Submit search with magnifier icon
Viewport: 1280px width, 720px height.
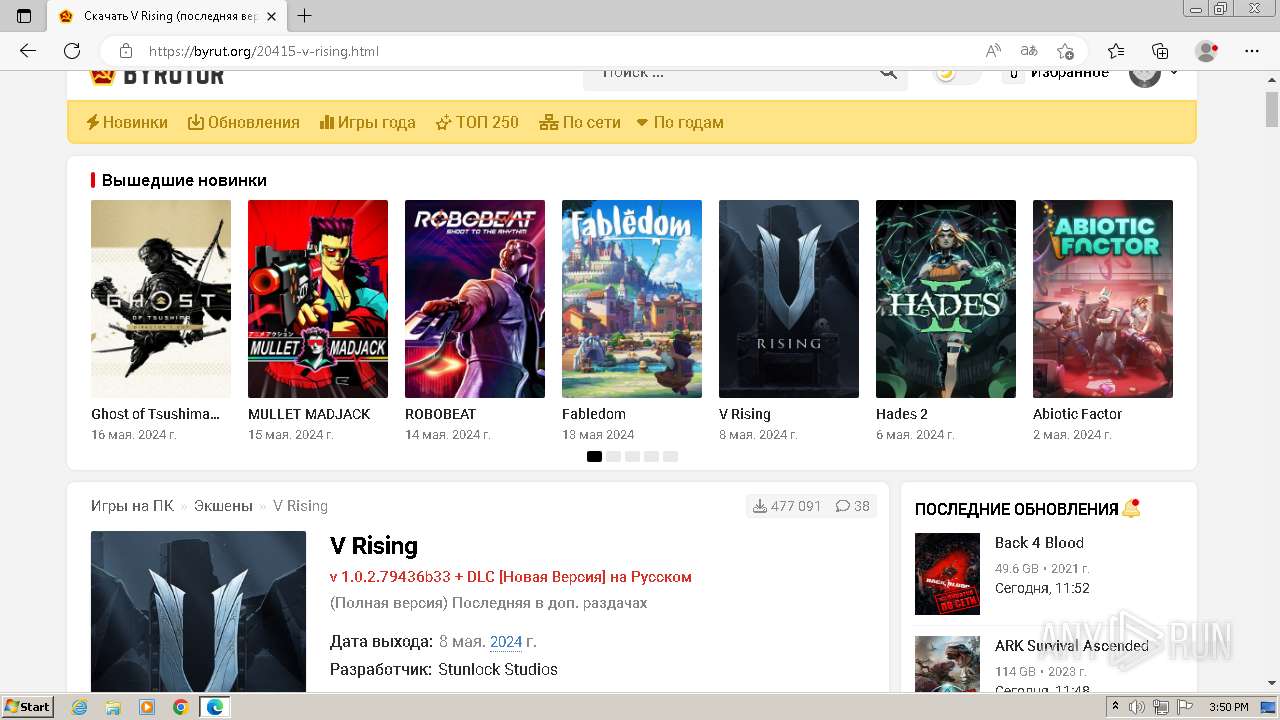pos(889,72)
